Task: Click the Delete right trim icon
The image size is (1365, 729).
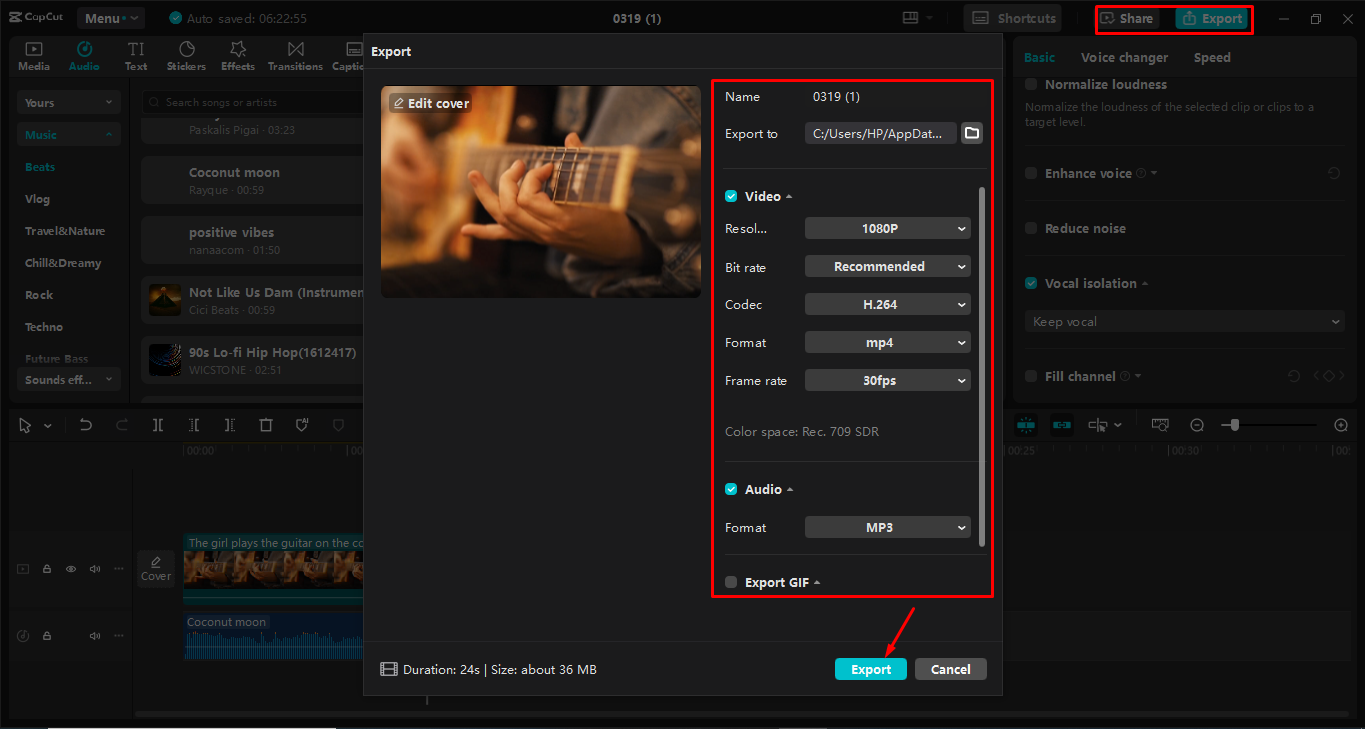Action: point(230,425)
